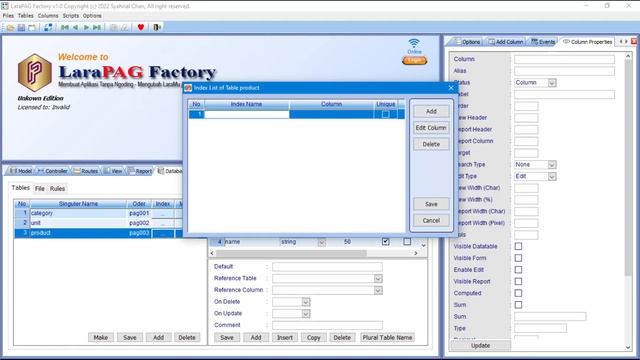Click the floppy disk save toolbar icon

click(x=21, y=27)
